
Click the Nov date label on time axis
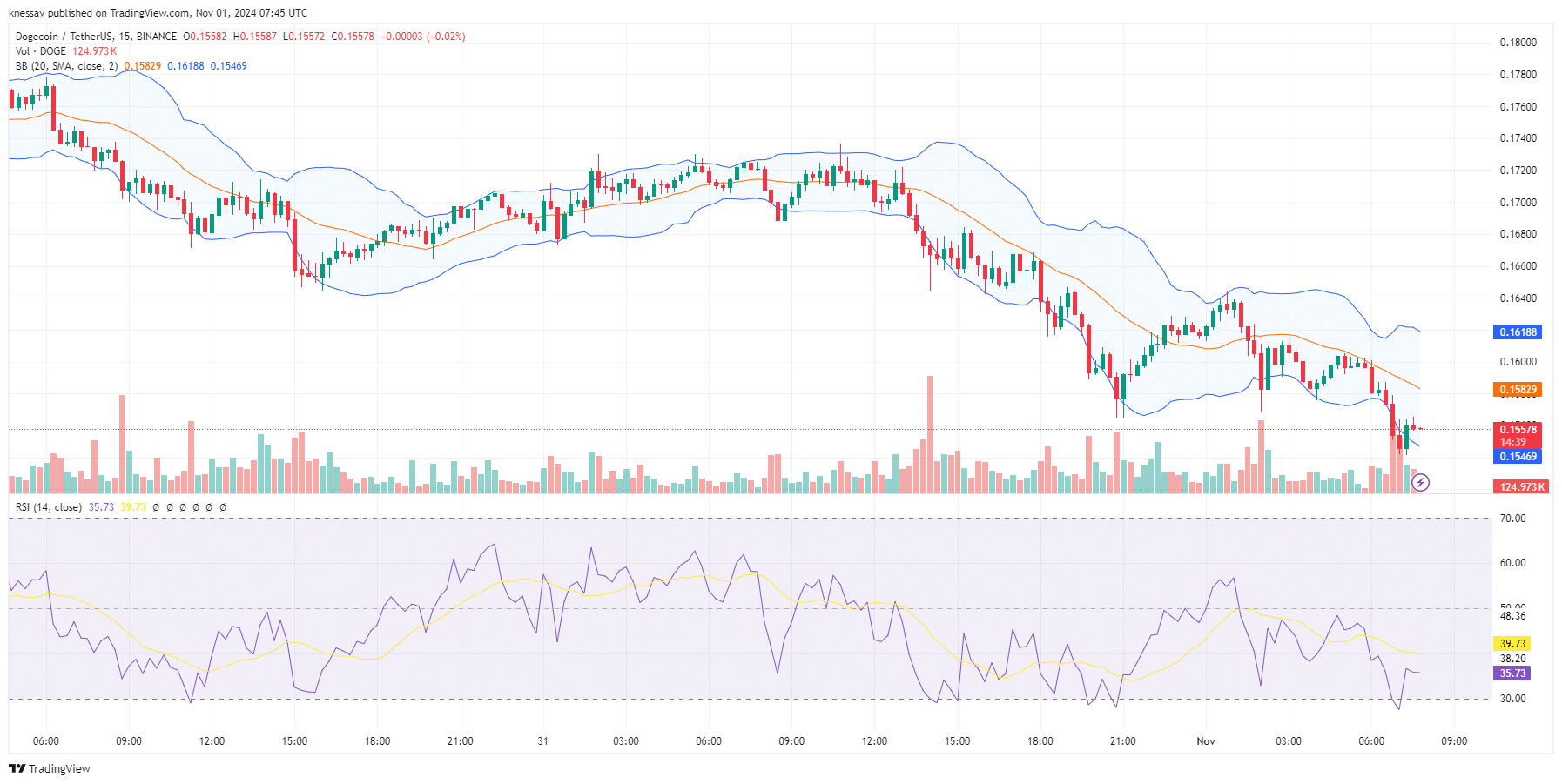(1206, 741)
